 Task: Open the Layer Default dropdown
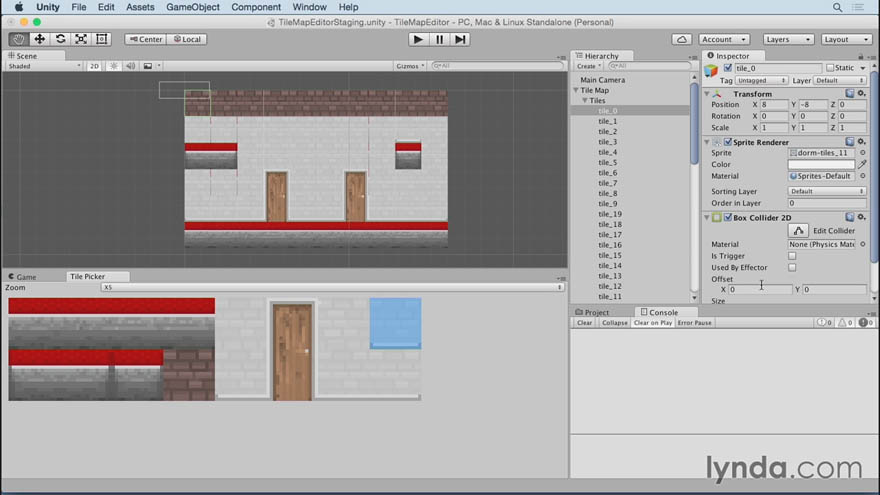pyautogui.click(x=840, y=81)
